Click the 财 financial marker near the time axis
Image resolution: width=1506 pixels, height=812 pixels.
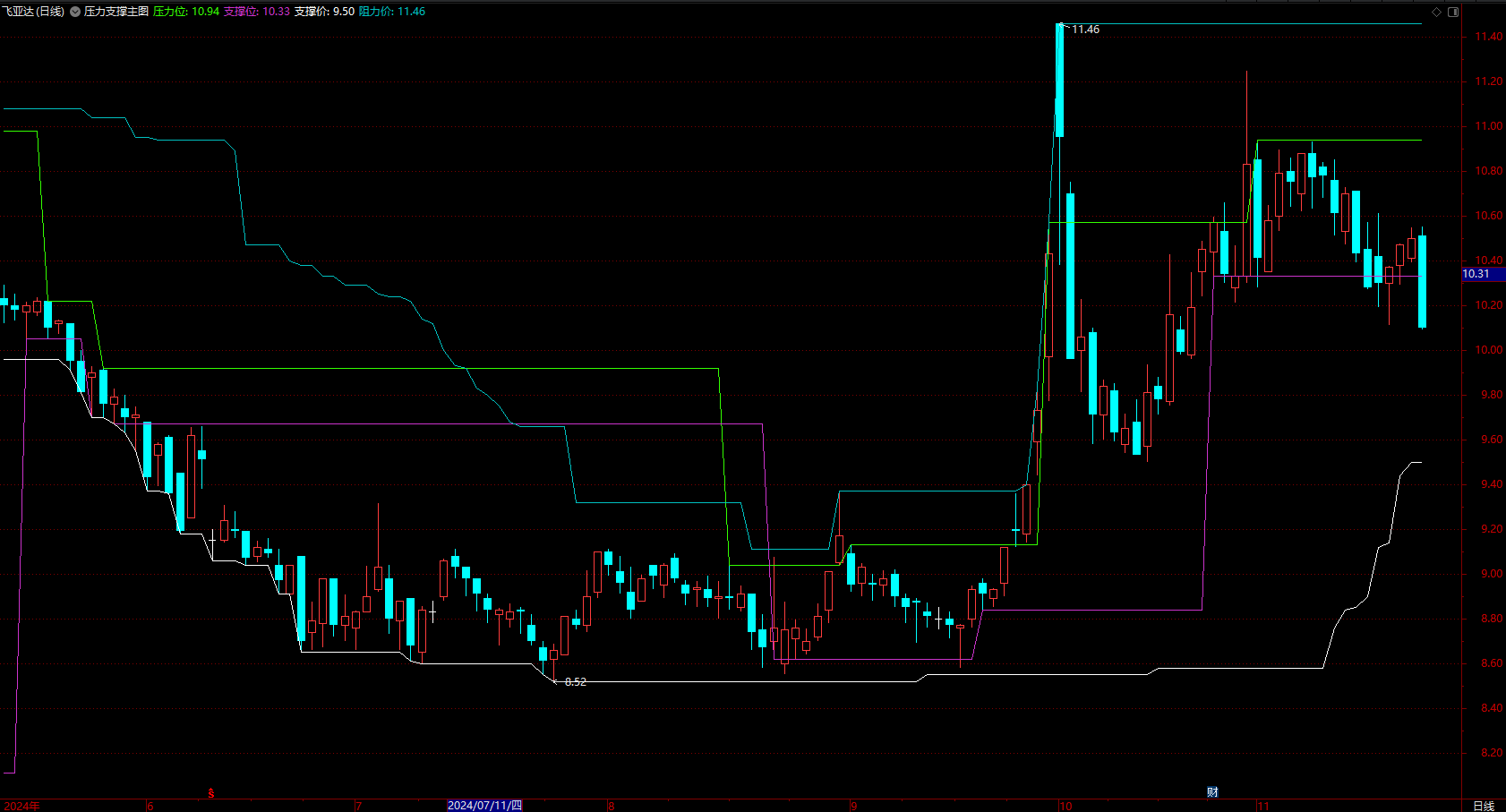1212,792
